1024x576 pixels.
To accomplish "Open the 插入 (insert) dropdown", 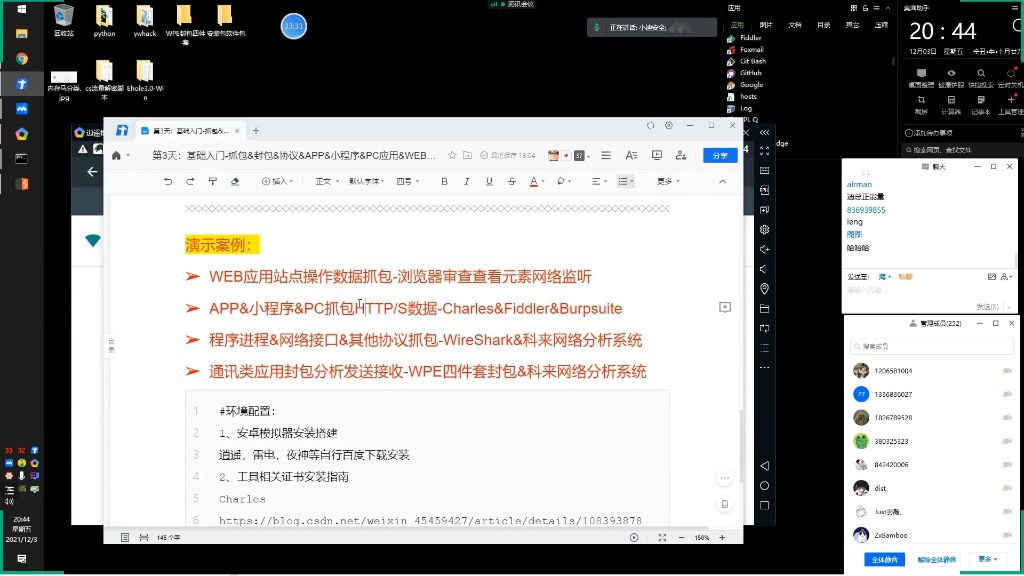I will pyautogui.click(x=278, y=182).
